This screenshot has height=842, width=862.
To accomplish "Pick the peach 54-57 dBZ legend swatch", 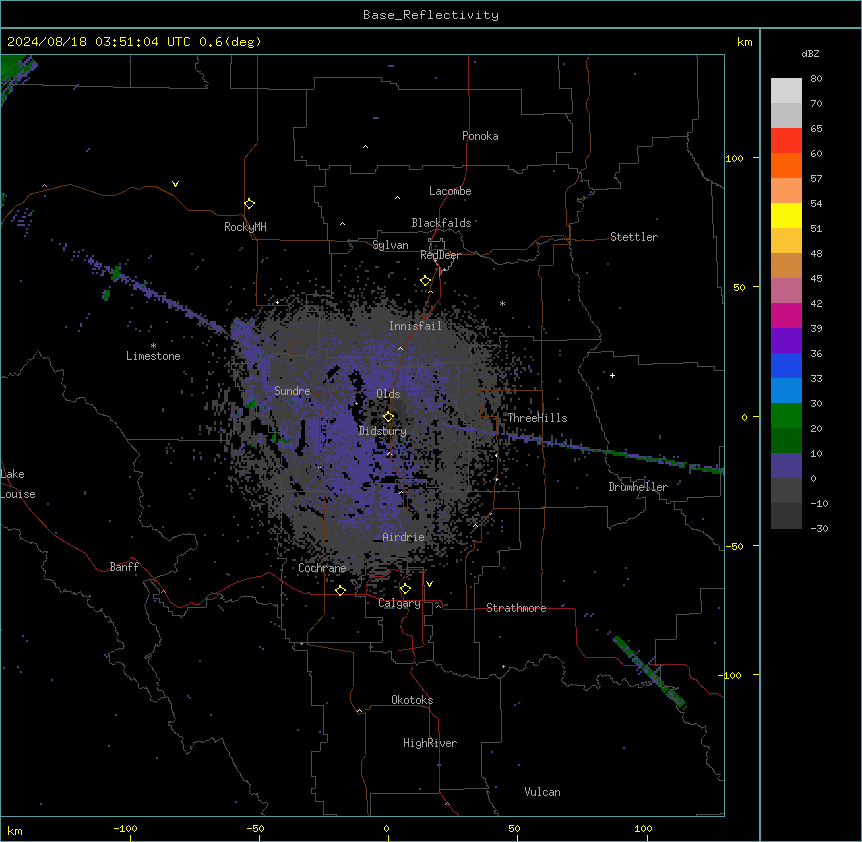I will (786, 191).
